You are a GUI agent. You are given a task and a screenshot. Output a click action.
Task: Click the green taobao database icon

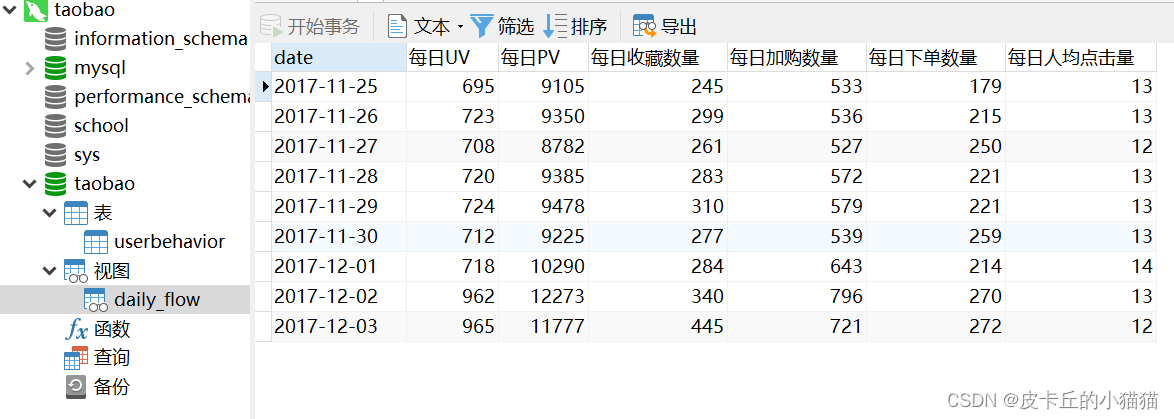tap(55, 184)
